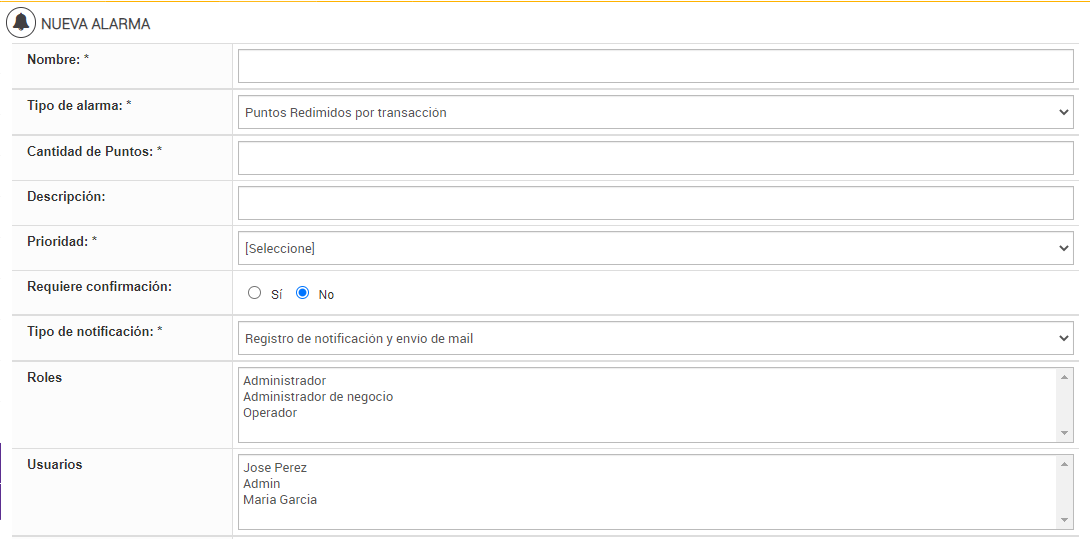The height and width of the screenshot is (539, 1090).
Task: Click the Nueva Alarma heading
Action: pos(96,23)
